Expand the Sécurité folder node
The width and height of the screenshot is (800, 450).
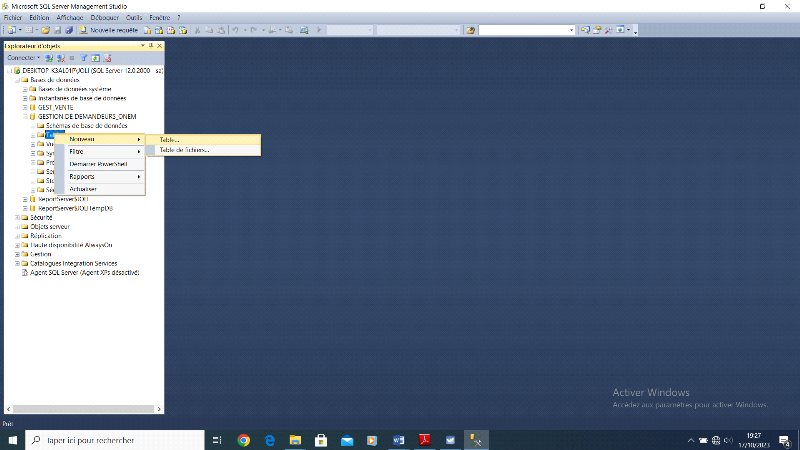click(17, 217)
